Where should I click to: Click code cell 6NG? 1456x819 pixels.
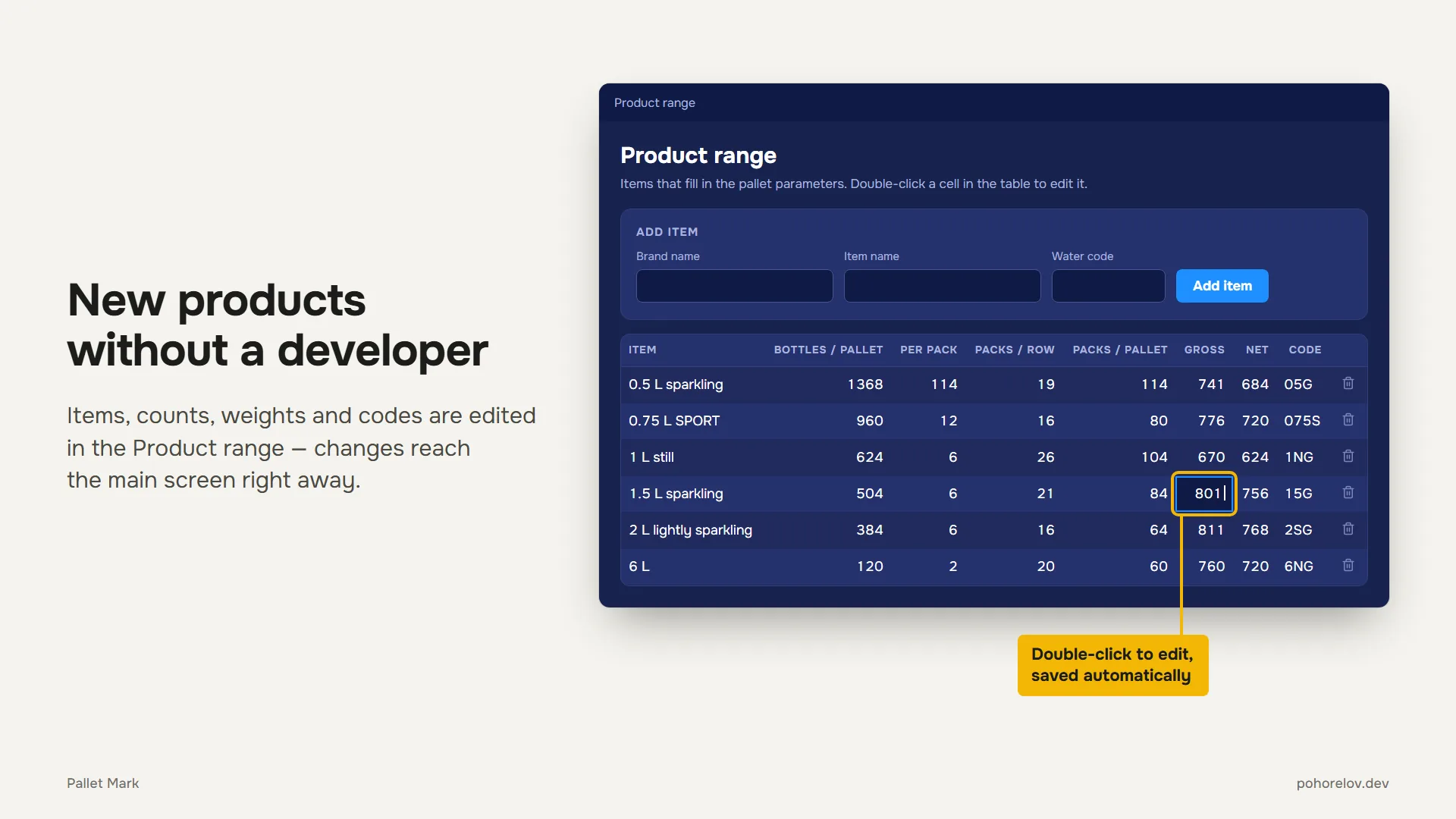[1298, 566]
